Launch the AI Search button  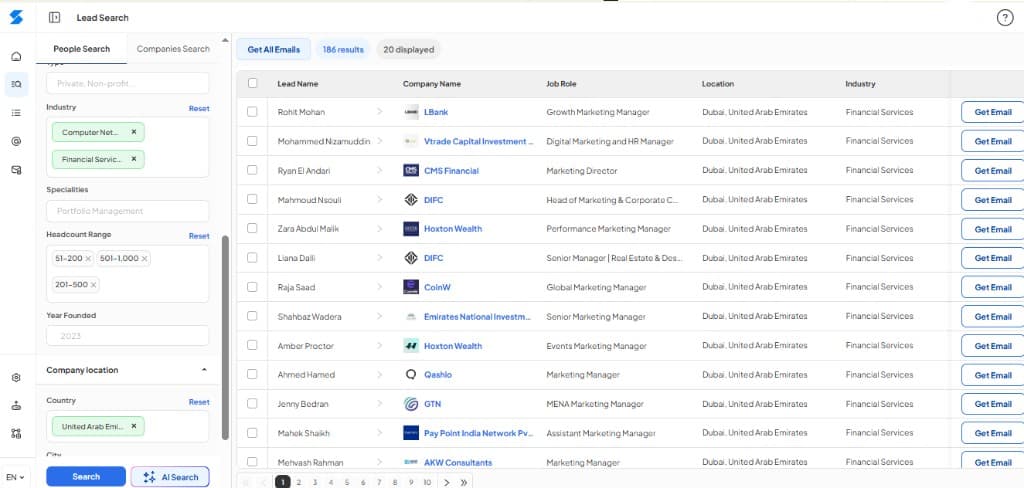tap(170, 476)
